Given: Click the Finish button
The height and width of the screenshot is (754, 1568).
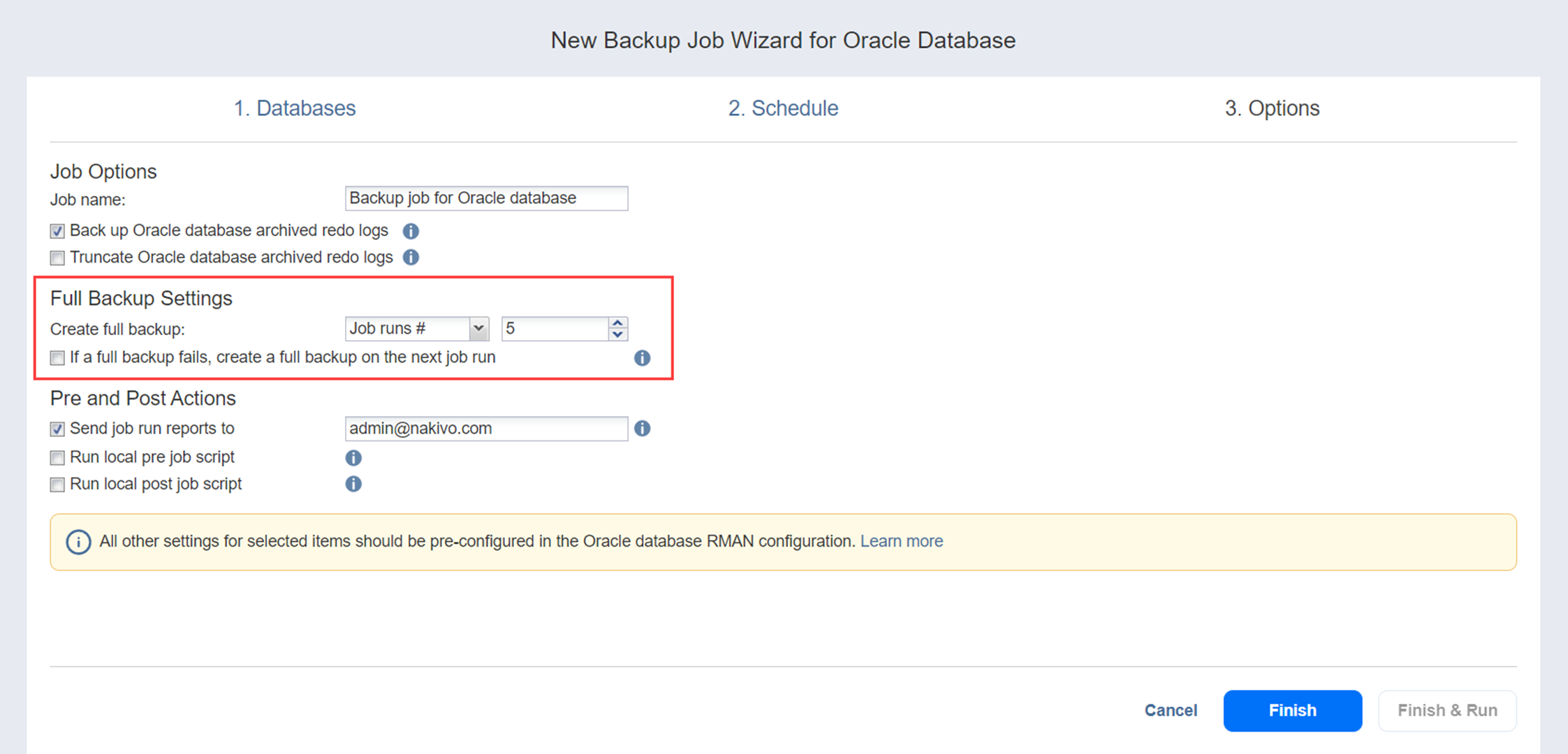Looking at the screenshot, I should pos(1292,711).
